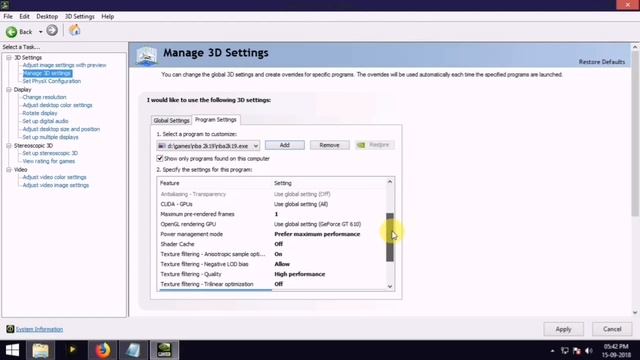640x360 pixels.
Task: Click Restore Defaults link
Action: click(602, 62)
